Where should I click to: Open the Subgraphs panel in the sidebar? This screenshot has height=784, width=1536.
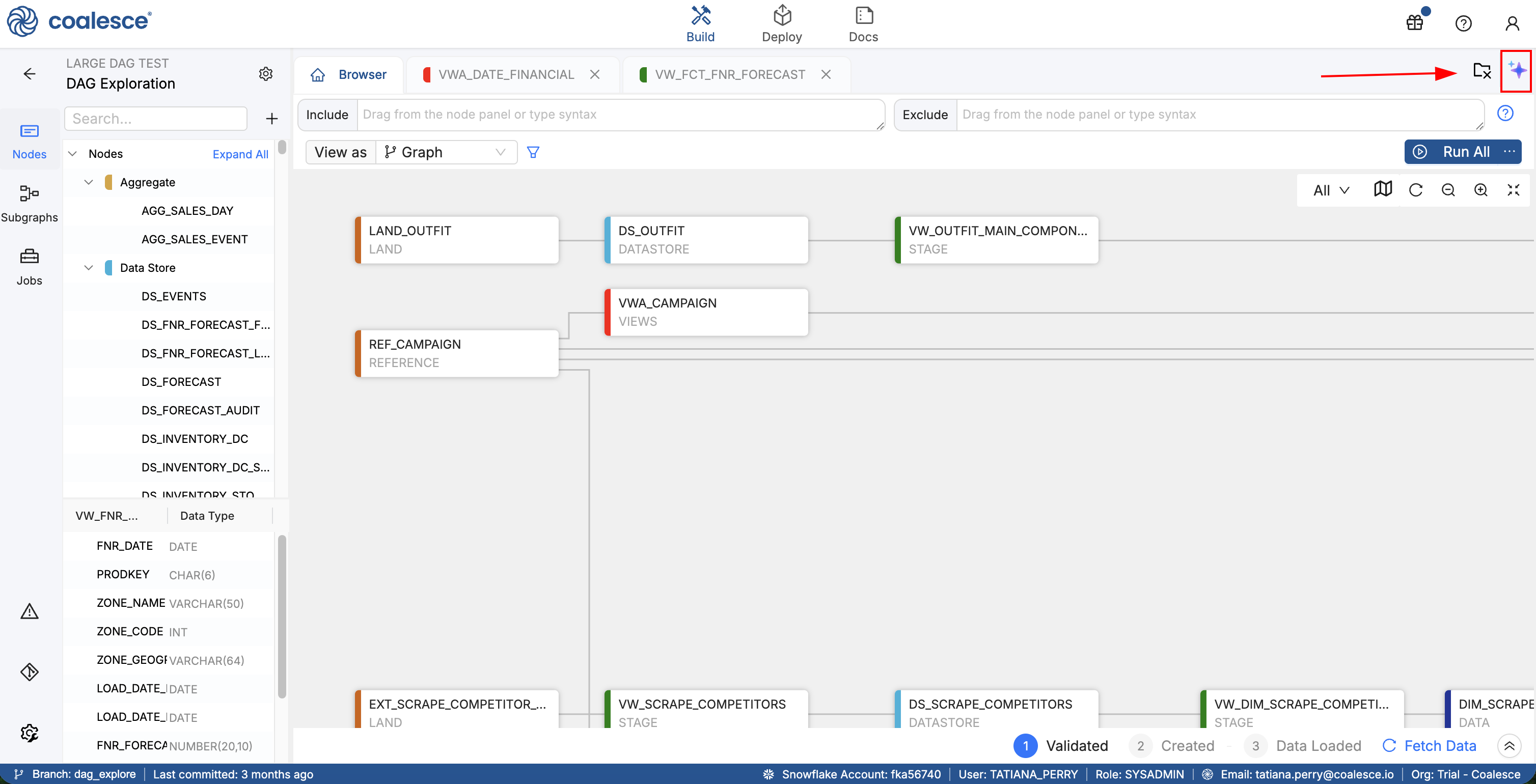[29, 203]
